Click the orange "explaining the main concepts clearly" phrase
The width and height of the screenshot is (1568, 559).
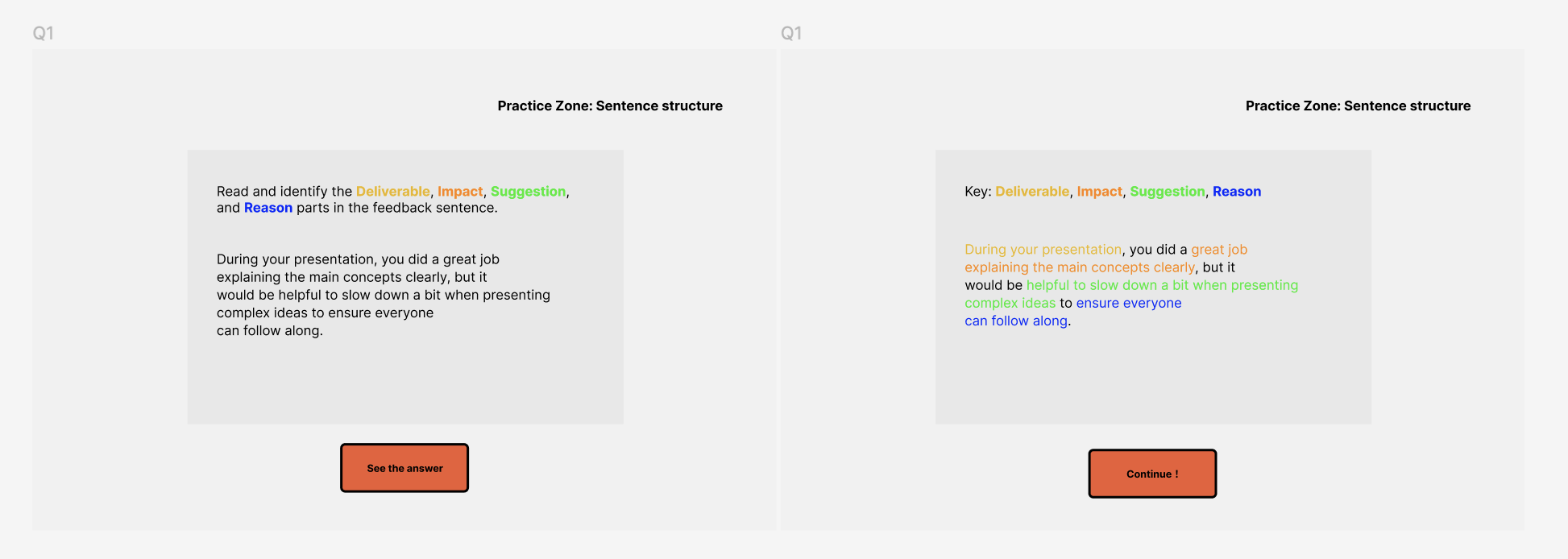(1080, 267)
